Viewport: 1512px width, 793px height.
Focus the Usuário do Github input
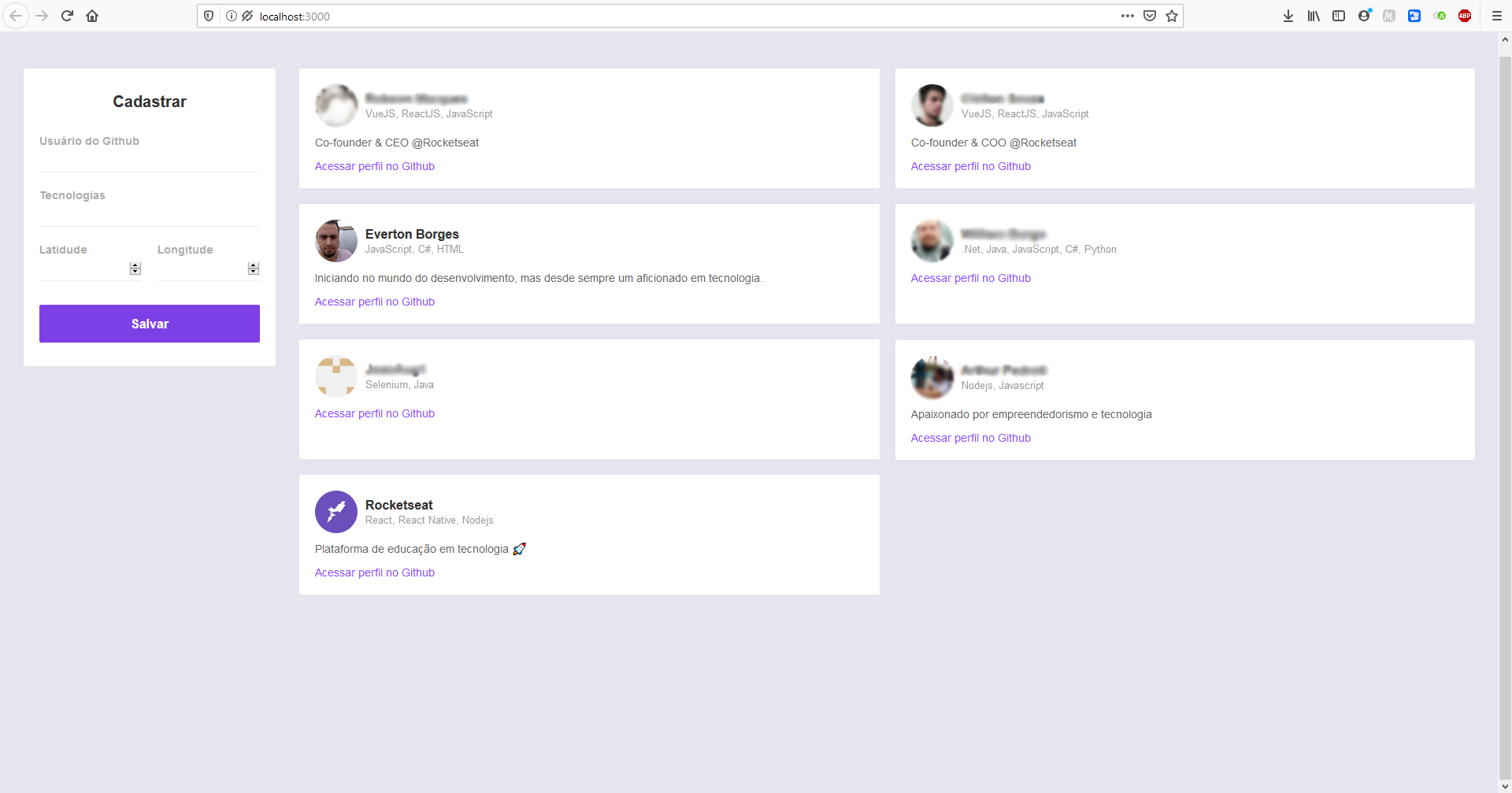pos(150,161)
